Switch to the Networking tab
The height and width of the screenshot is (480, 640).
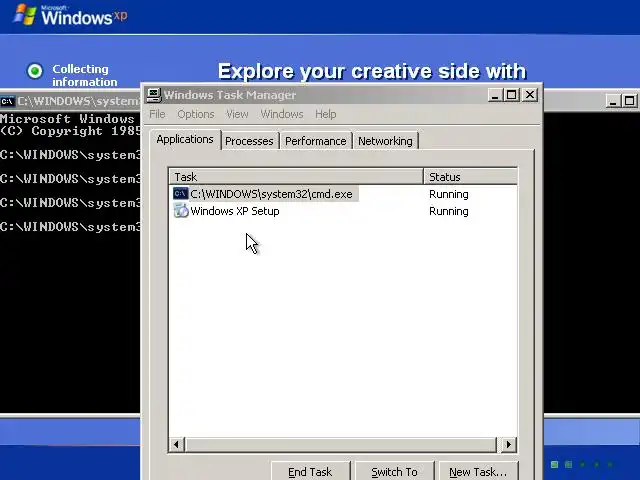click(385, 141)
